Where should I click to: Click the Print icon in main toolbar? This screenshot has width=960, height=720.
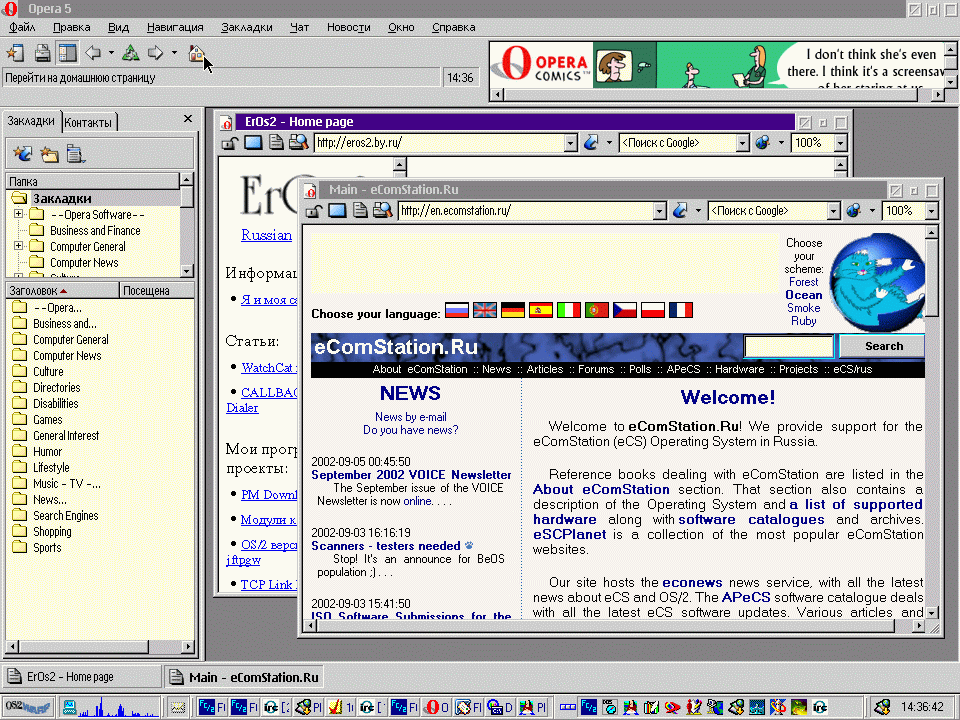click(42, 53)
